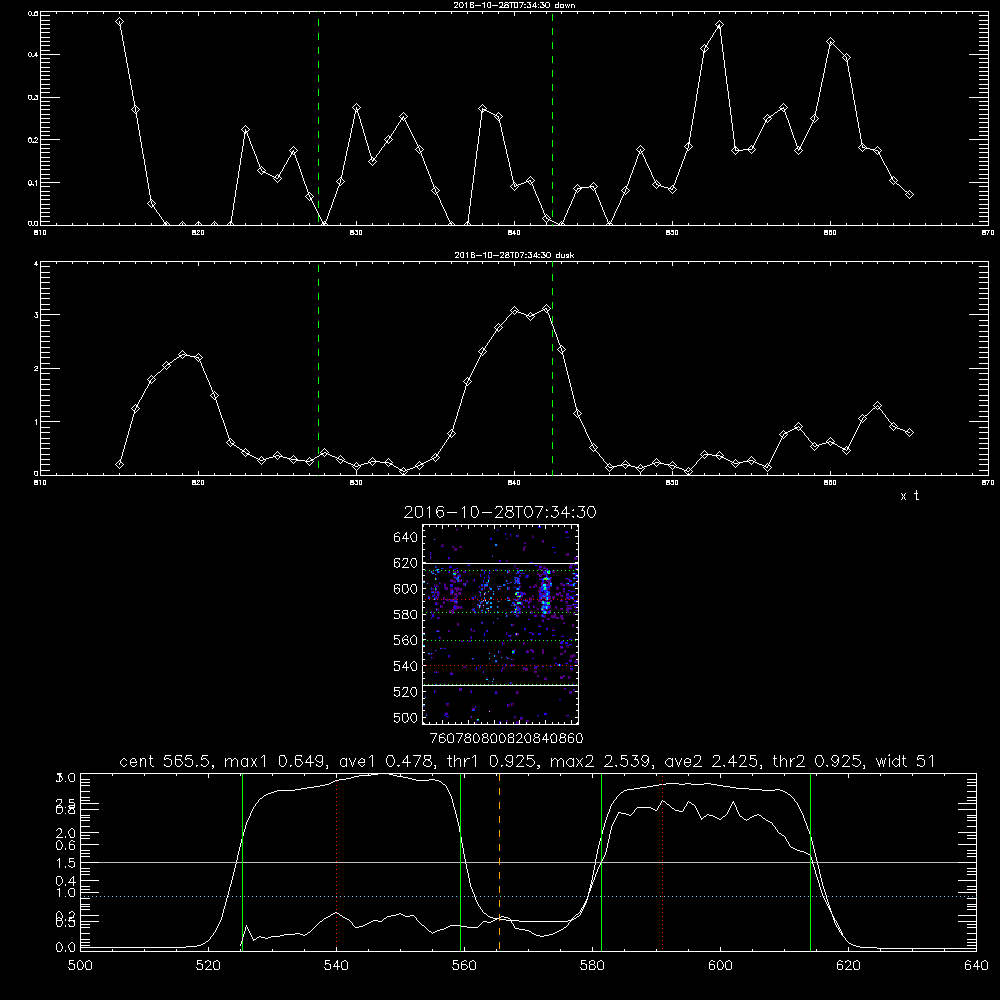Click the dusk plot peak data point near 842
The height and width of the screenshot is (1000, 1000).
(x=546, y=309)
